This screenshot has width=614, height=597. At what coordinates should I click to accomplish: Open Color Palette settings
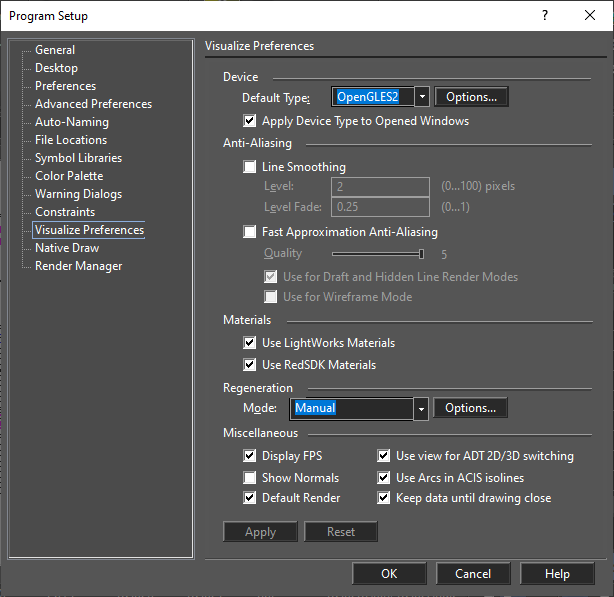click(x=69, y=176)
